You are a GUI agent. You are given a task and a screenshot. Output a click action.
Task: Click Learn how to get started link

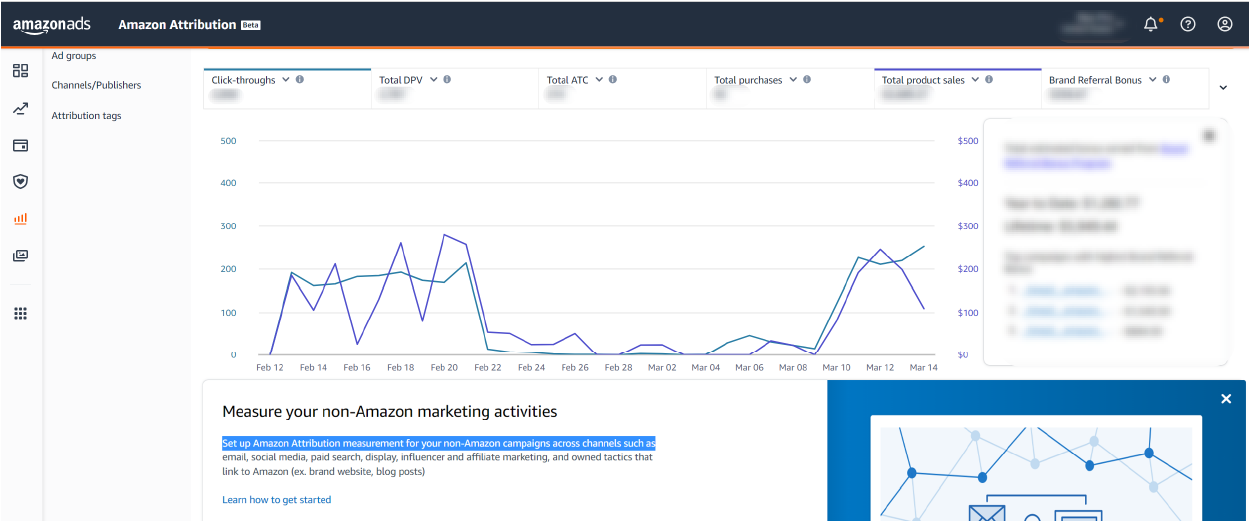pyautogui.click(x=276, y=500)
